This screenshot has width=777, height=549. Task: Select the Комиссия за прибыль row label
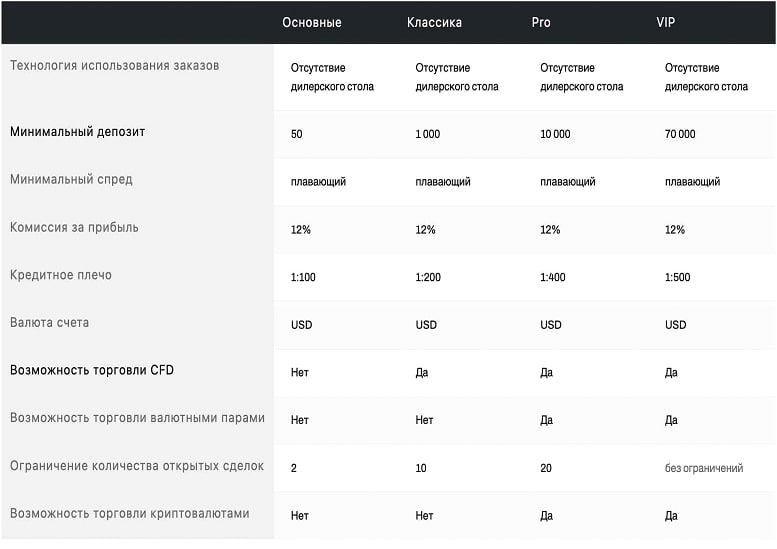(74, 227)
